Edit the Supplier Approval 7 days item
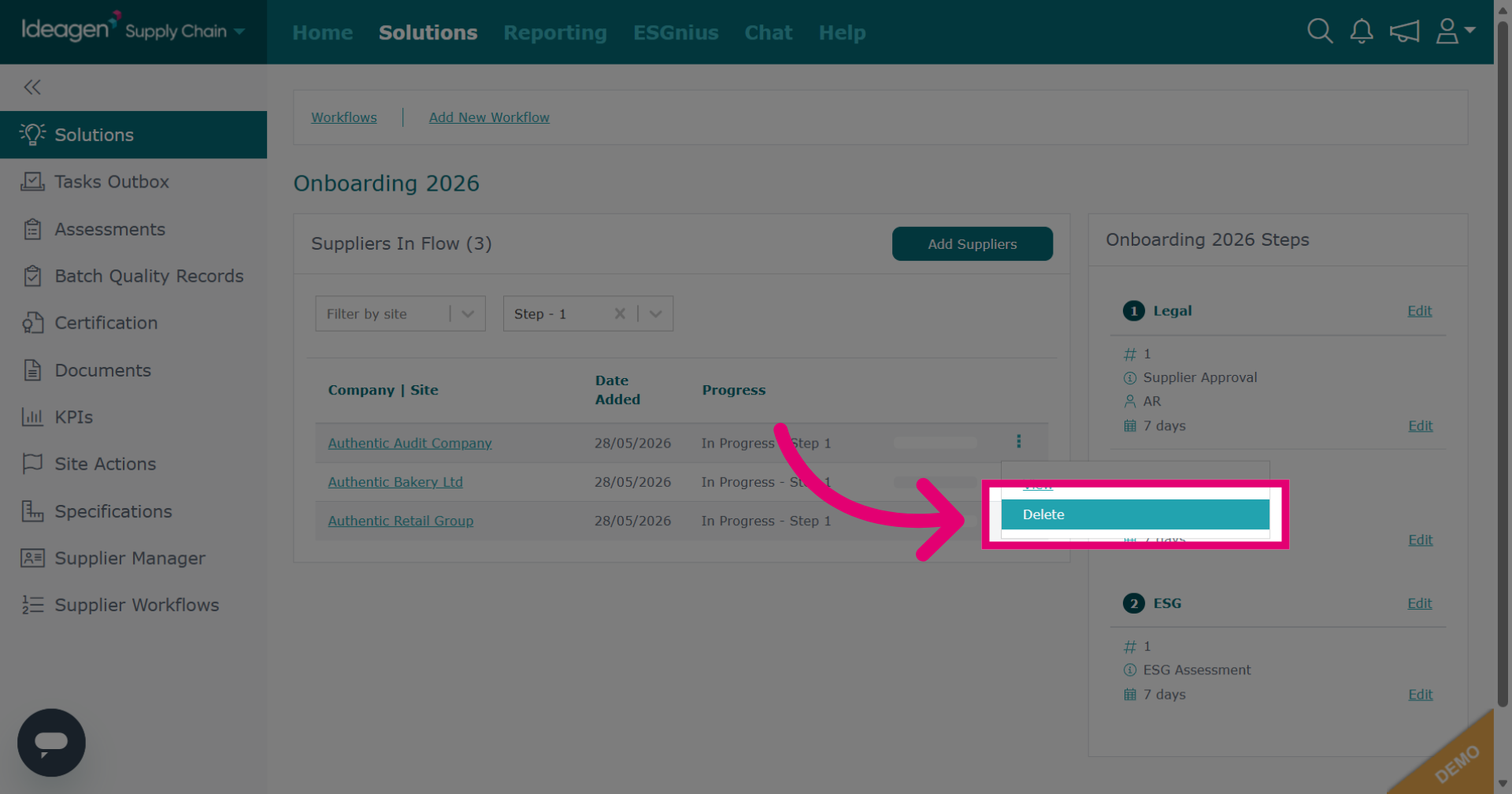Image resolution: width=1512 pixels, height=794 pixels. pyautogui.click(x=1420, y=426)
